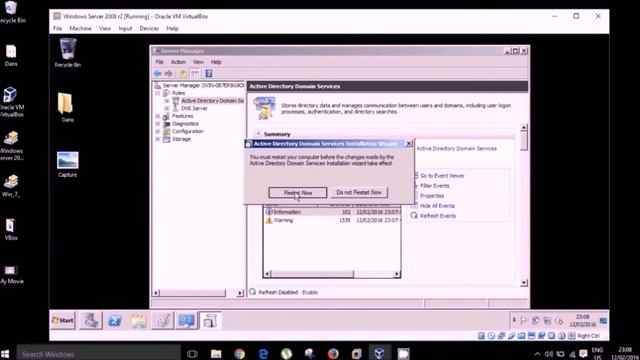This screenshot has width=640, height=360.
Task: Select Server Manager root tree node
Action: [x=203, y=86]
